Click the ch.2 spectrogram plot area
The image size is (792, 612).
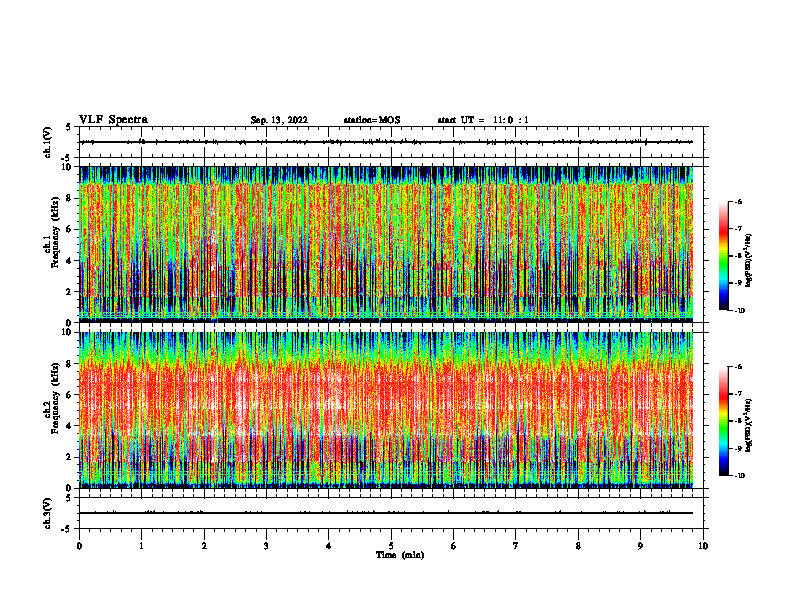(x=386, y=410)
